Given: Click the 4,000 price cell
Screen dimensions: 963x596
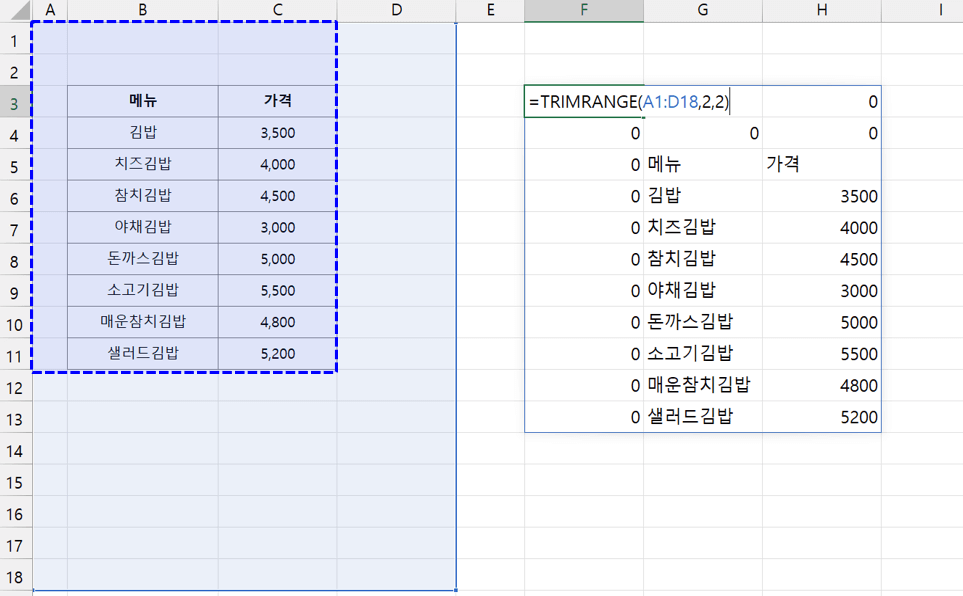Looking at the screenshot, I should point(278,164).
